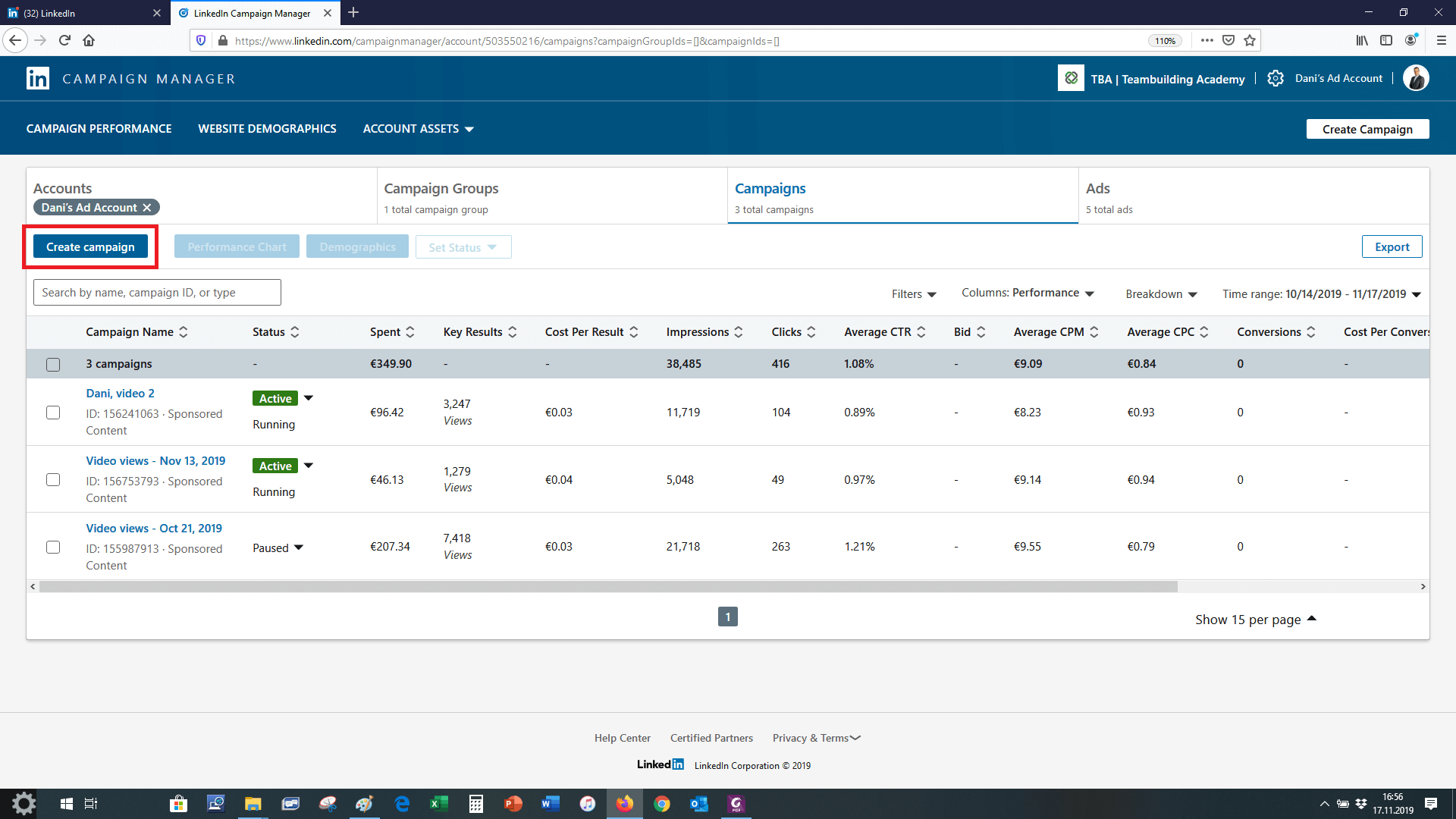Open the Website Demographics menu item
This screenshot has width=1456, height=819.
[267, 129]
